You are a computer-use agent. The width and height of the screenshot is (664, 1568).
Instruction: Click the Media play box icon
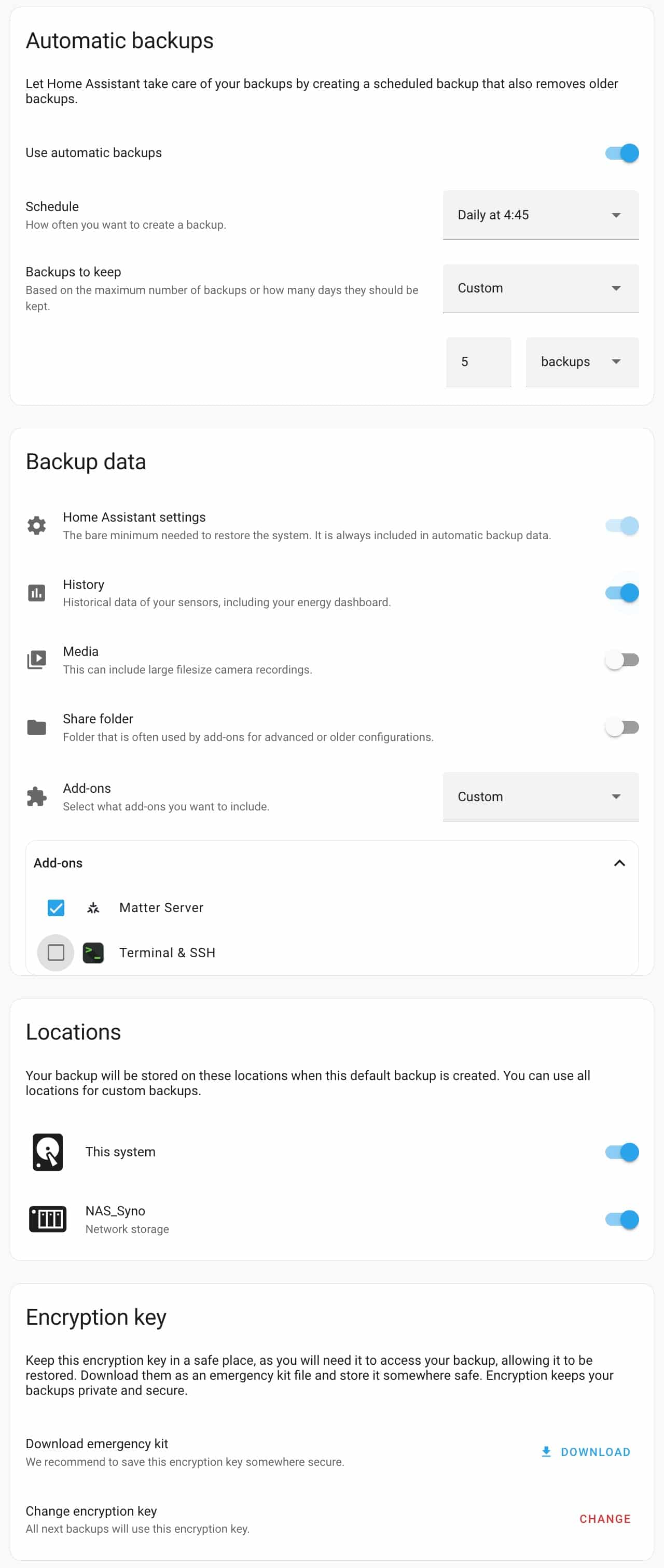[x=36, y=660]
